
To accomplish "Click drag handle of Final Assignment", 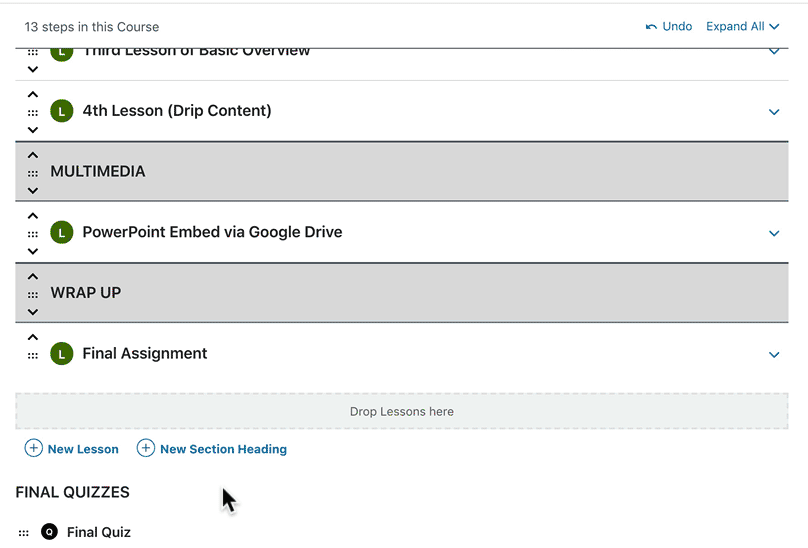I will coord(33,355).
